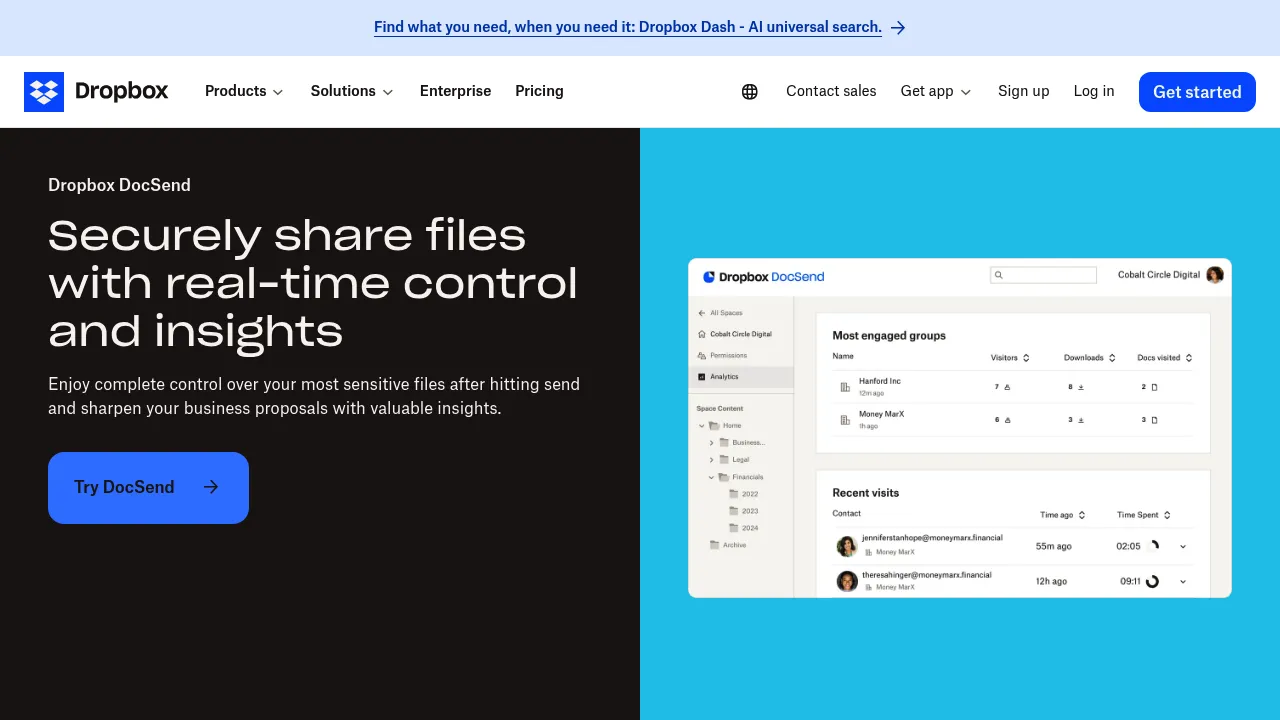The image size is (1280, 720).
Task: Click the 55m ago time value
Action: (x=1054, y=546)
